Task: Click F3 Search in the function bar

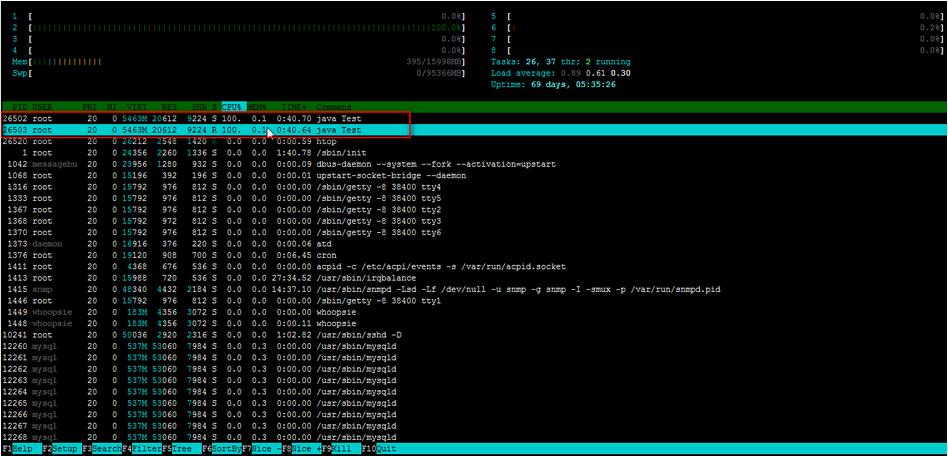Action: tap(106, 449)
